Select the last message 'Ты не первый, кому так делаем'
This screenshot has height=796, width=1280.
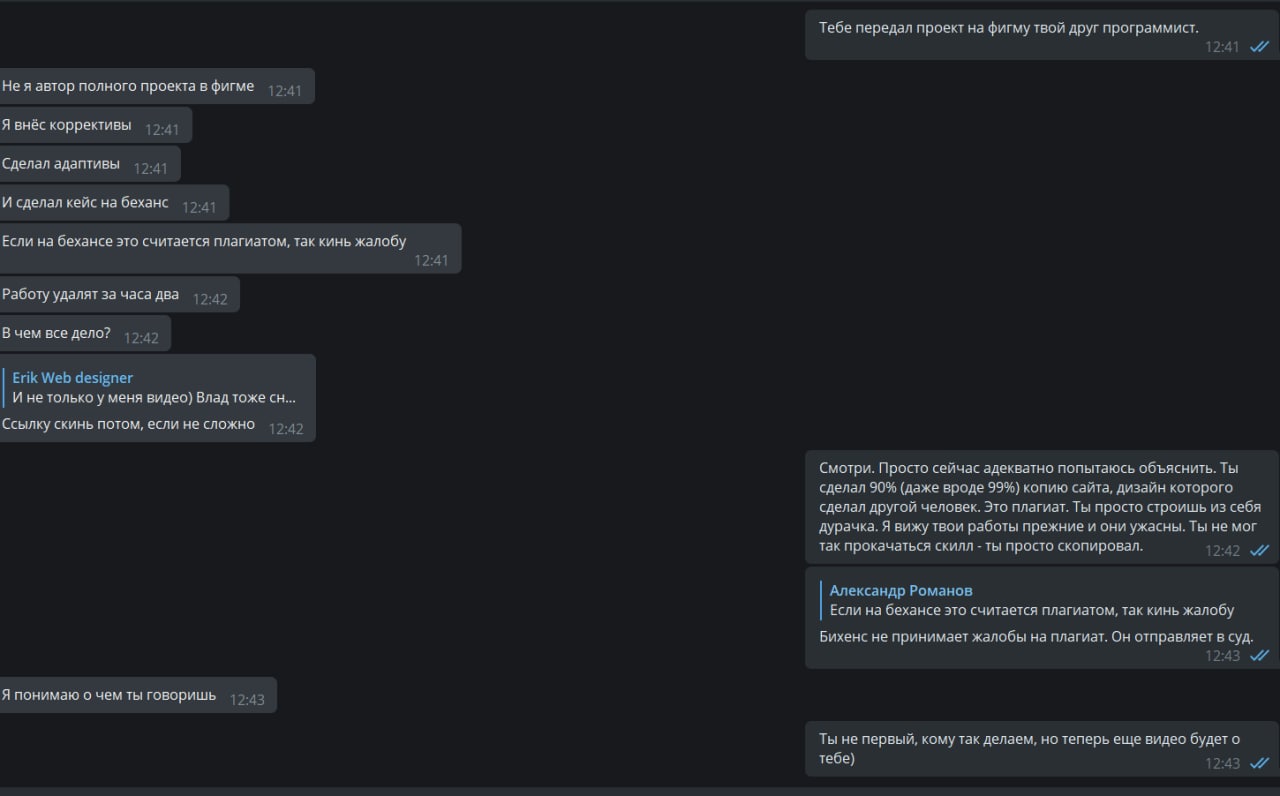tap(1029, 739)
